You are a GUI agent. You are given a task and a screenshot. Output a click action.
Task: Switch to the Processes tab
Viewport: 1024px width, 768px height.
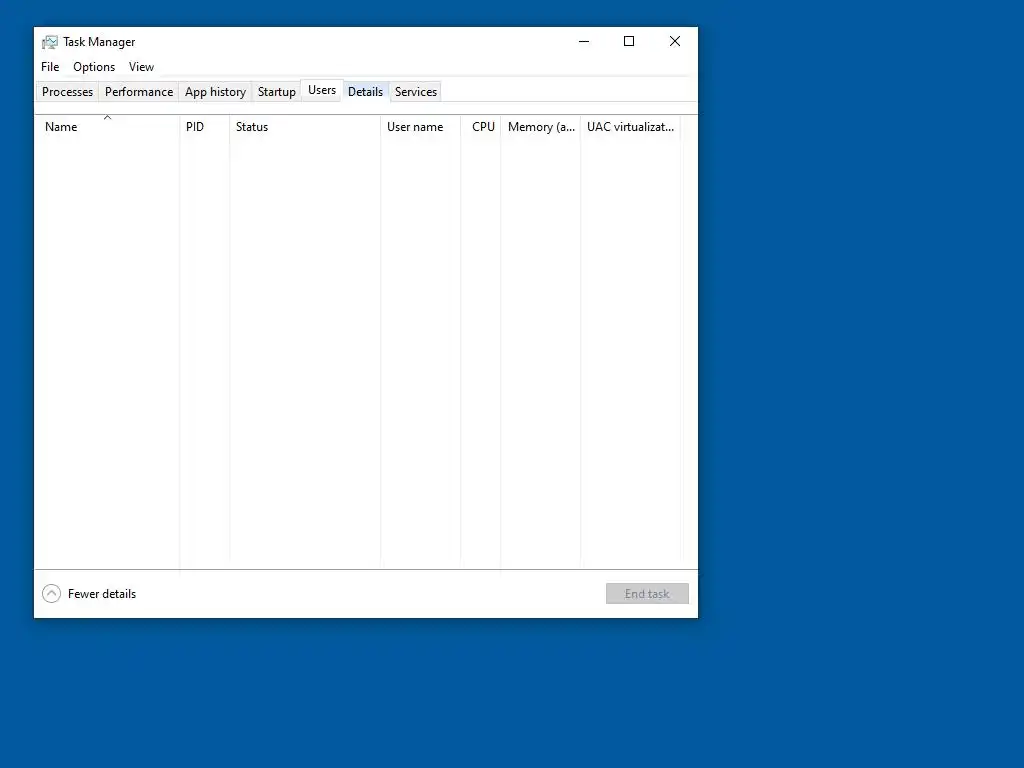[x=67, y=91]
